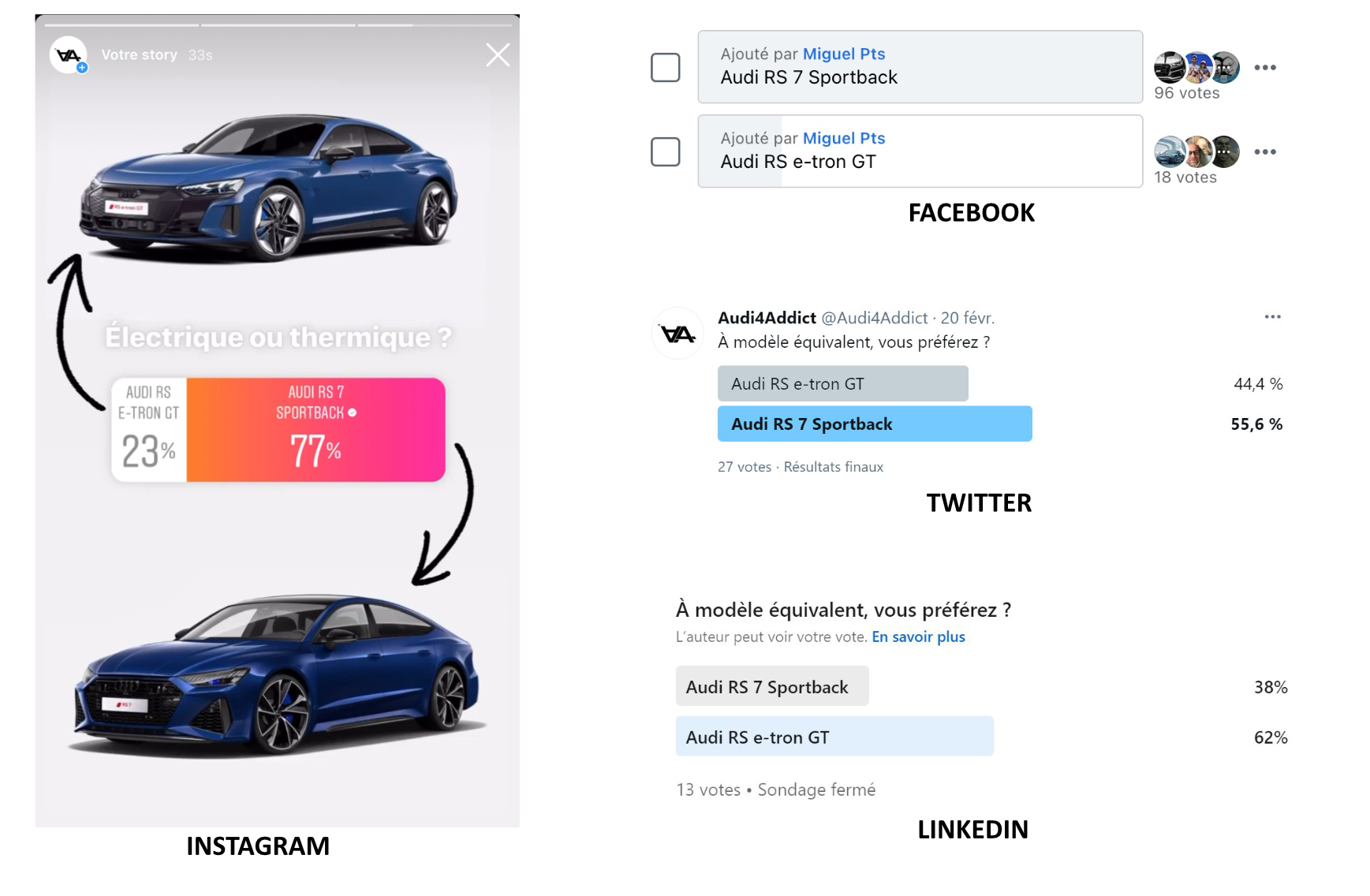Choose LinkedIn poll option Audi RS e-tron GT
The height and width of the screenshot is (896, 1370).
pos(834,737)
